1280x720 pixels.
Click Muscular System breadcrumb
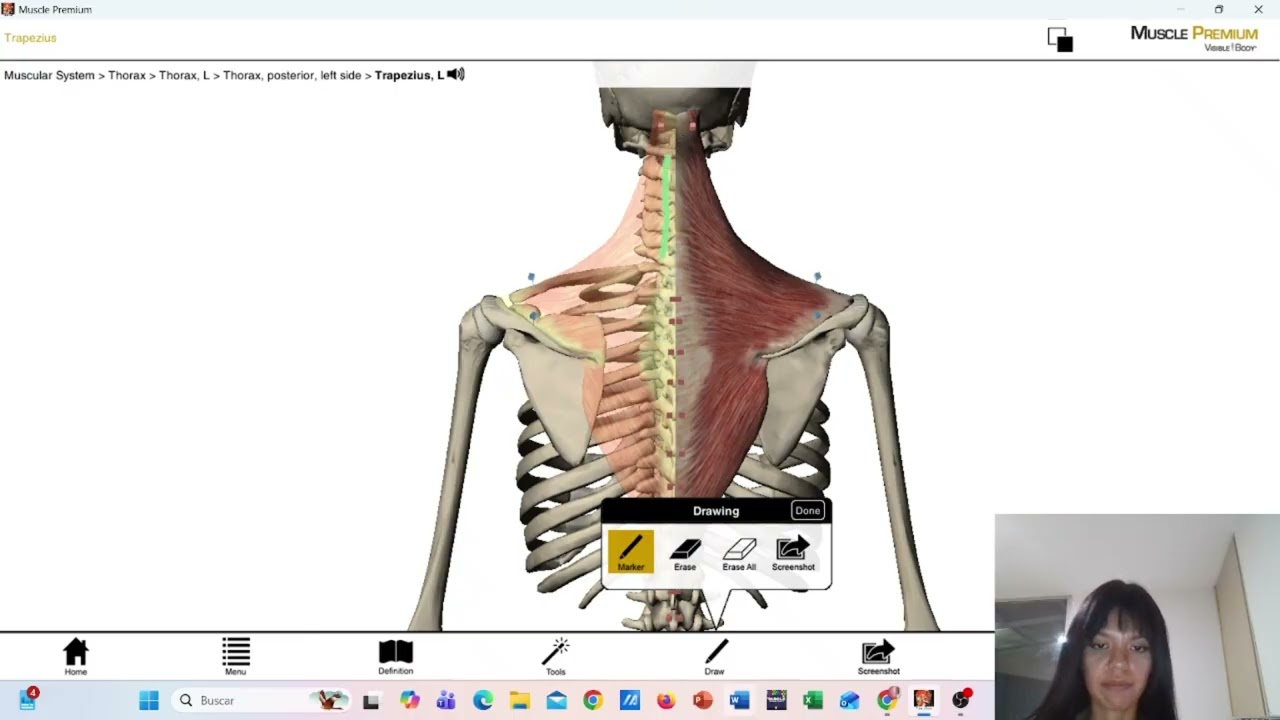pyautogui.click(x=49, y=75)
